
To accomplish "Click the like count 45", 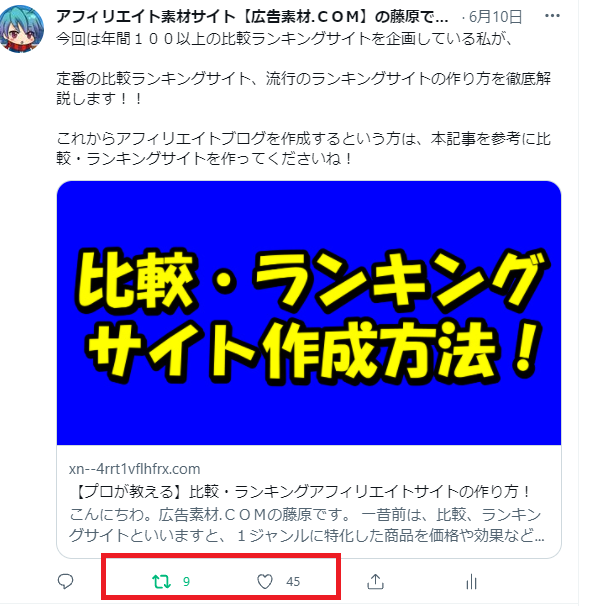I will [293, 582].
